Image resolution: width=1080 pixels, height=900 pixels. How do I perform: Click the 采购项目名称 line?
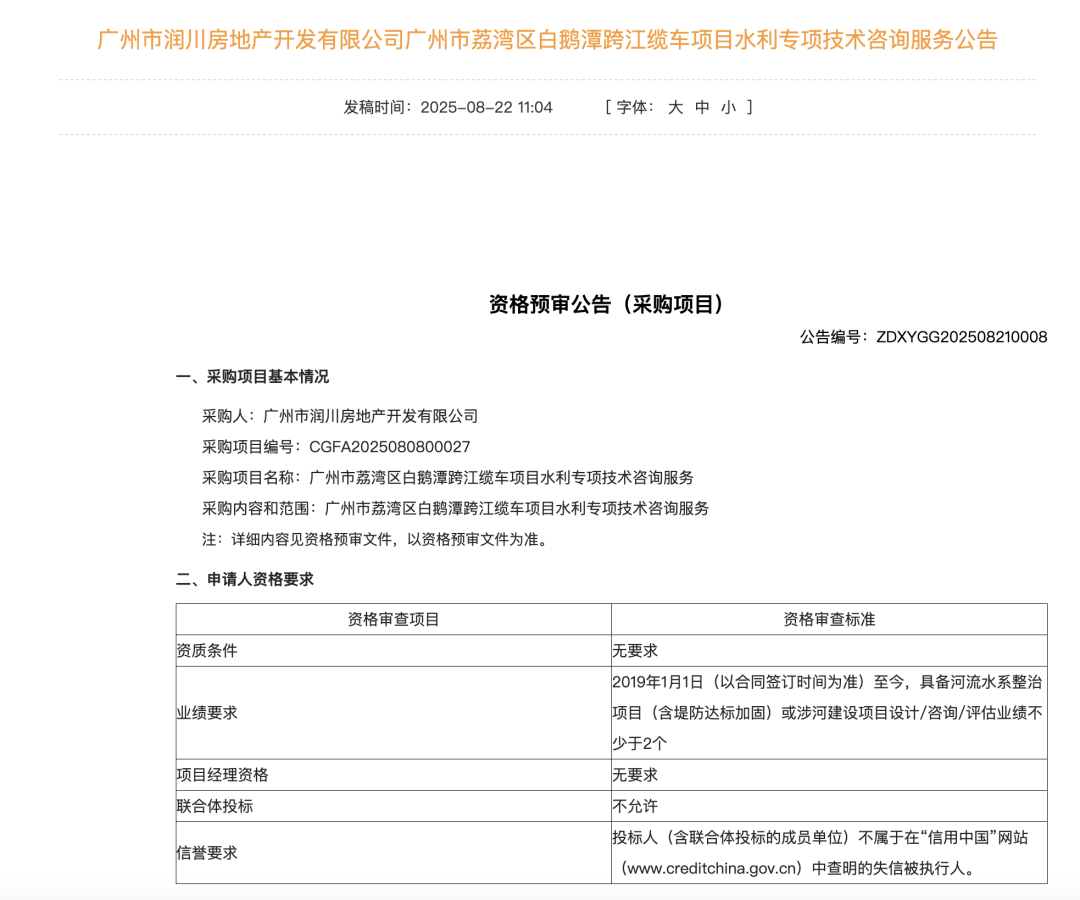click(448, 478)
